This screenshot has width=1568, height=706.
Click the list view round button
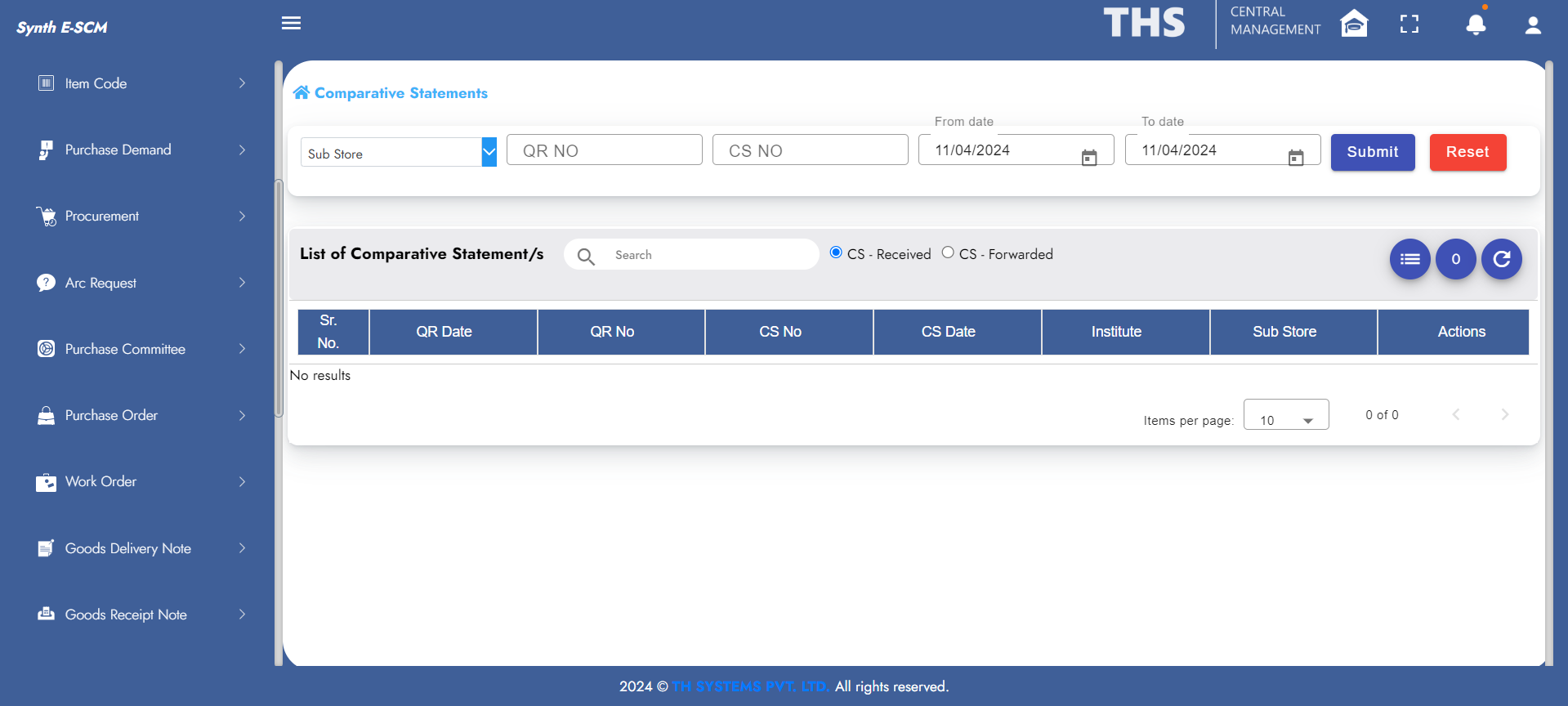pyautogui.click(x=1409, y=259)
